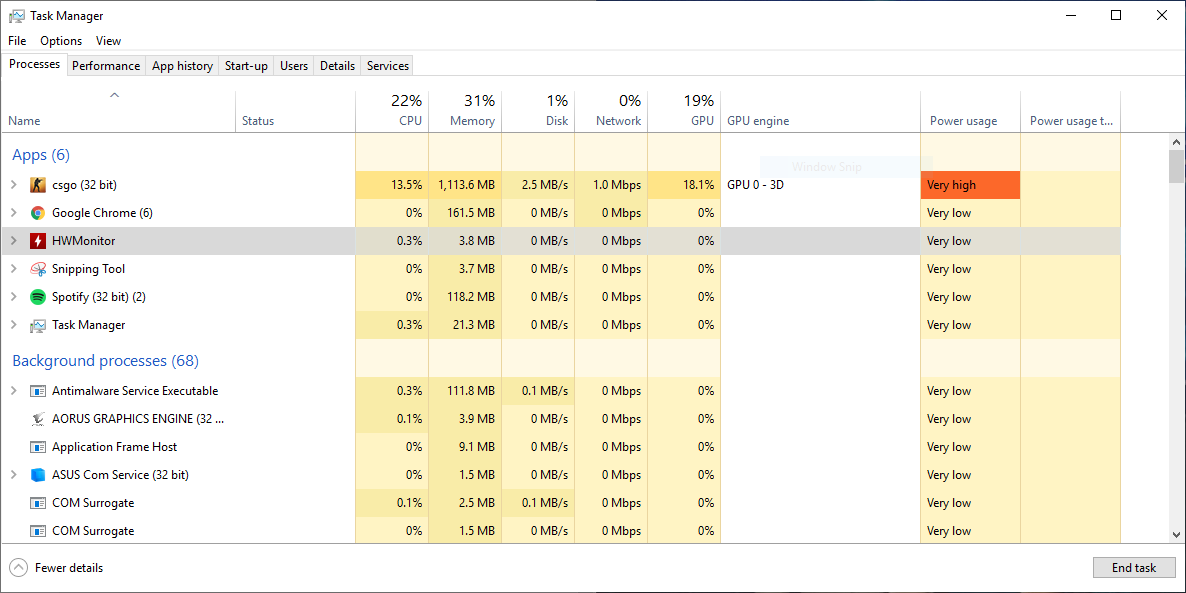This screenshot has height=593, width=1186.
Task: Sort by the Status column header
Action: click(x=296, y=111)
